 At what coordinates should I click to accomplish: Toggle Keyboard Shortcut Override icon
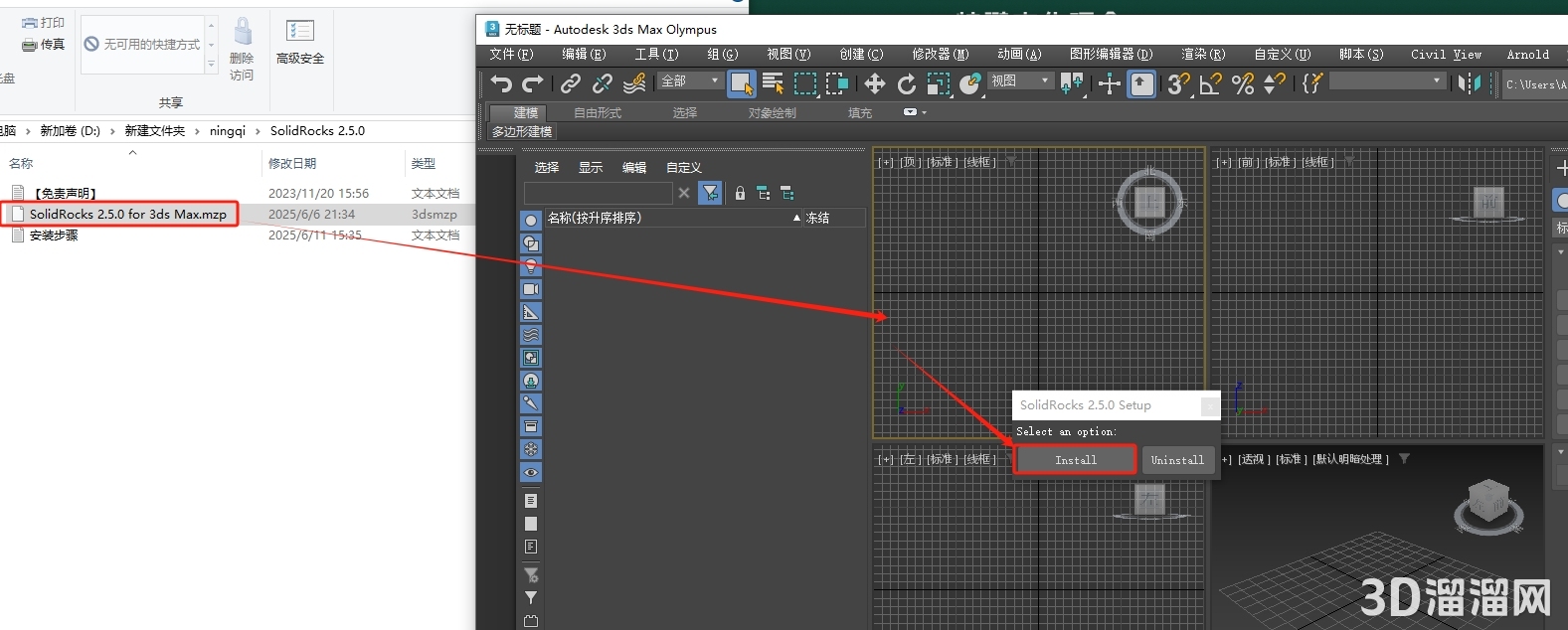tap(1141, 83)
